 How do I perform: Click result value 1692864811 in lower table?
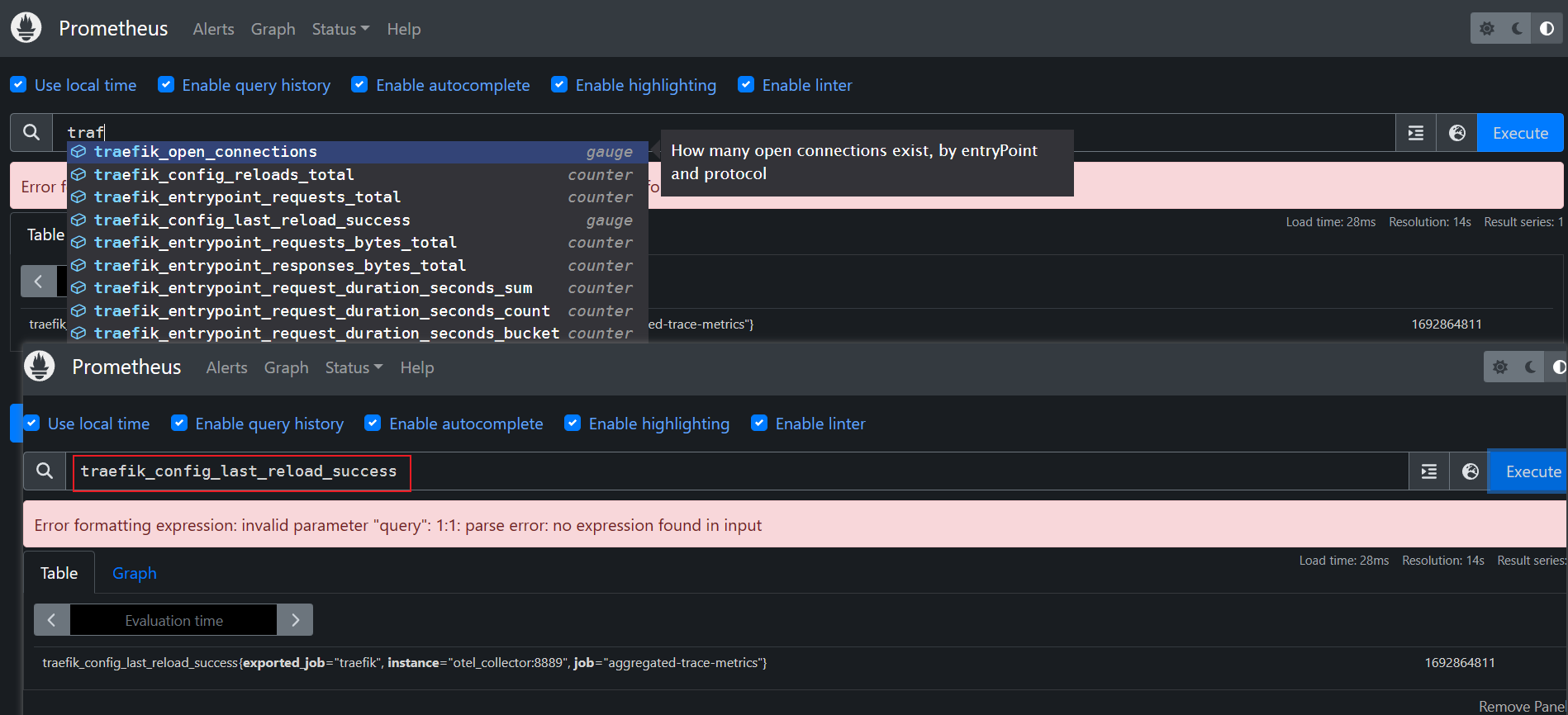point(1459,663)
